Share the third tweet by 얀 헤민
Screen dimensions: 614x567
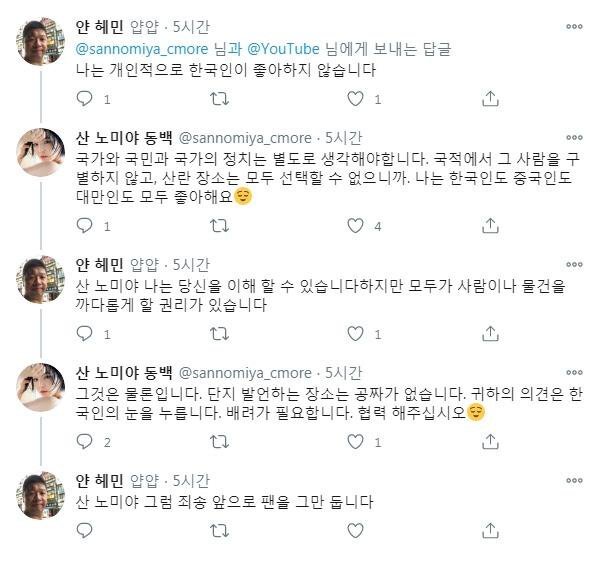coord(490,334)
